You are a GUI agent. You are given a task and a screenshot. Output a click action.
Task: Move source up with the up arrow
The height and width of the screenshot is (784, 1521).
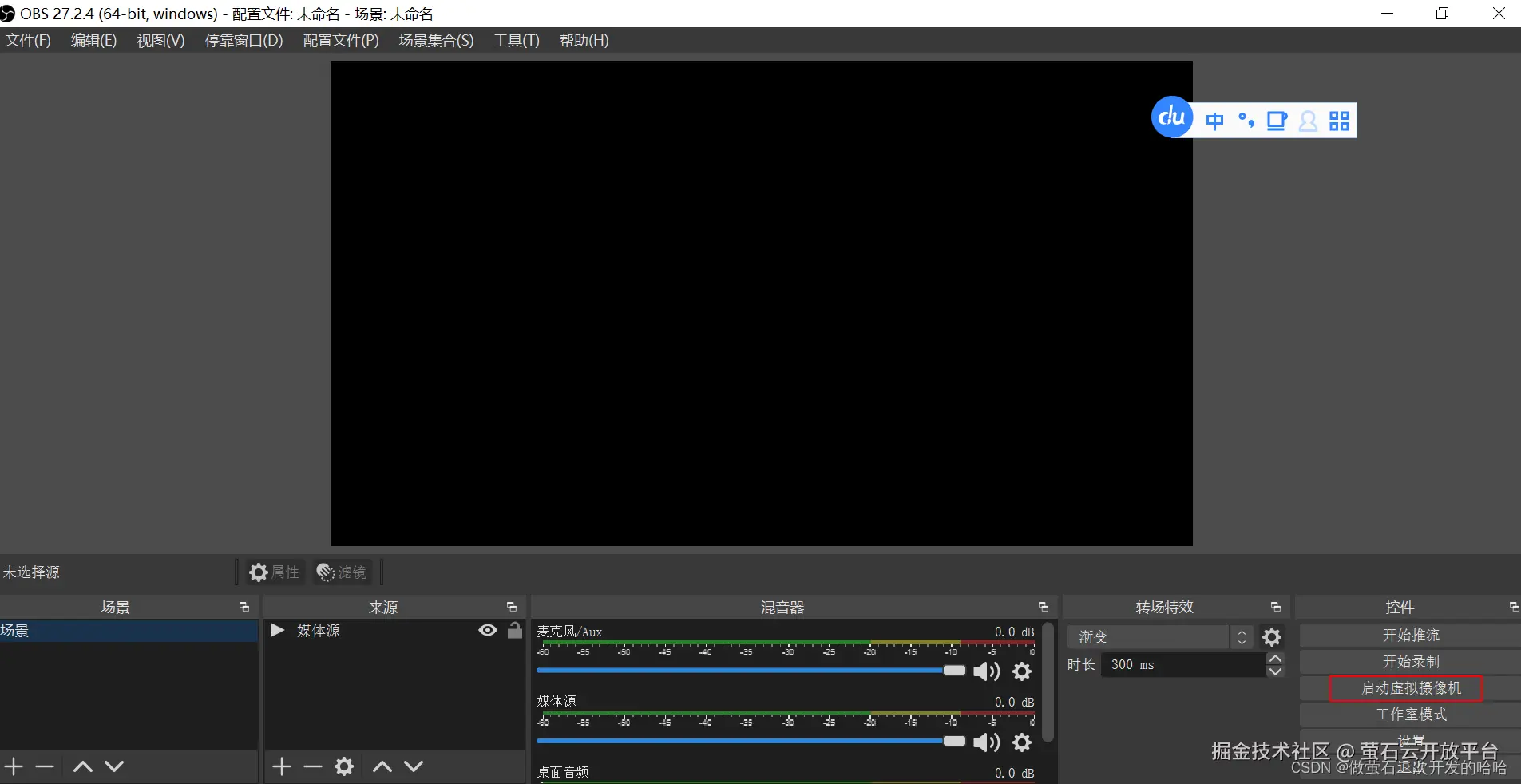[382, 767]
